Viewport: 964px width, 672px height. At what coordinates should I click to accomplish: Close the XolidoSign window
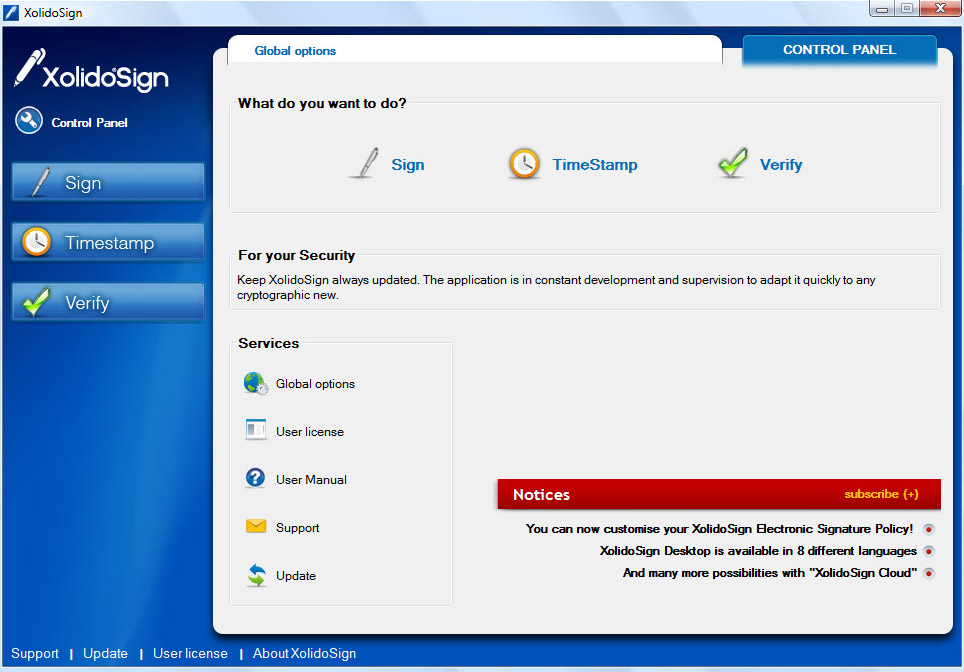point(940,9)
